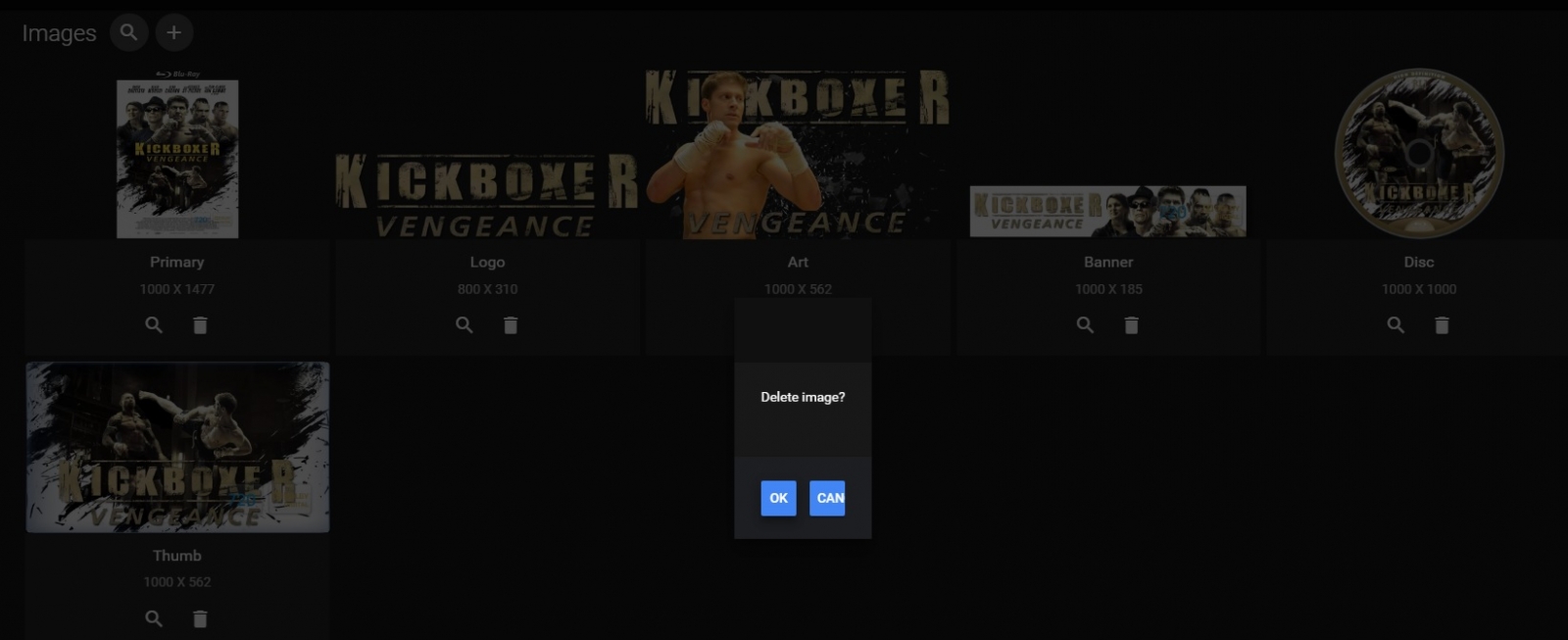Search for a new Banner image
This screenshot has width=1568, height=640.
tap(1085, 324)
